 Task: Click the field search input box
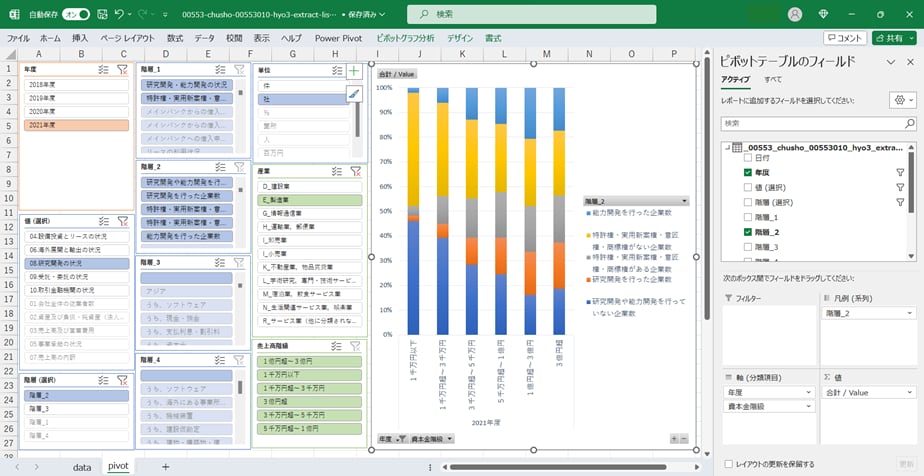click(x=814, y=123)
